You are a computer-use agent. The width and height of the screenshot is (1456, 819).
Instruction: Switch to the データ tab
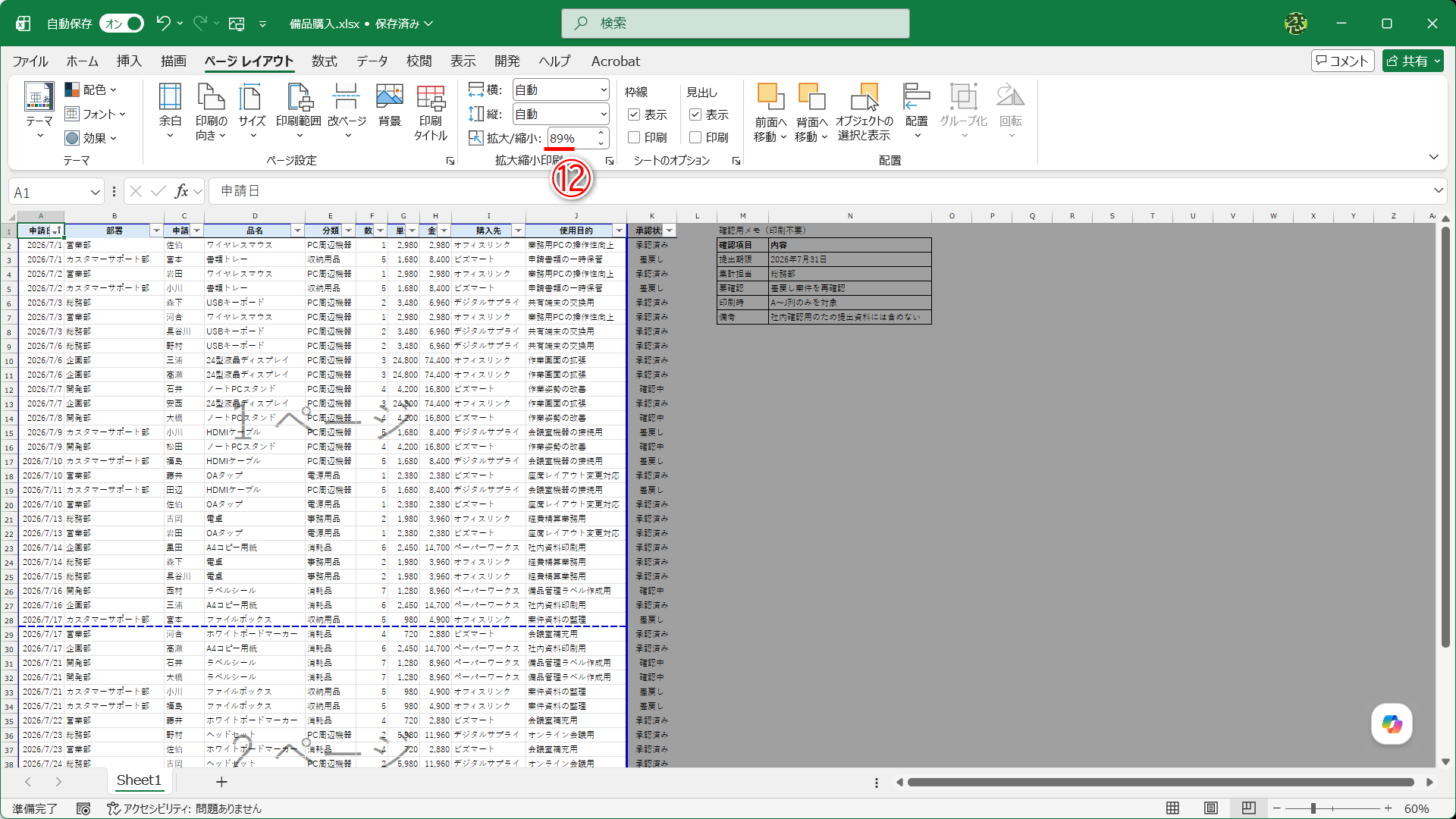tap(372, 61)
